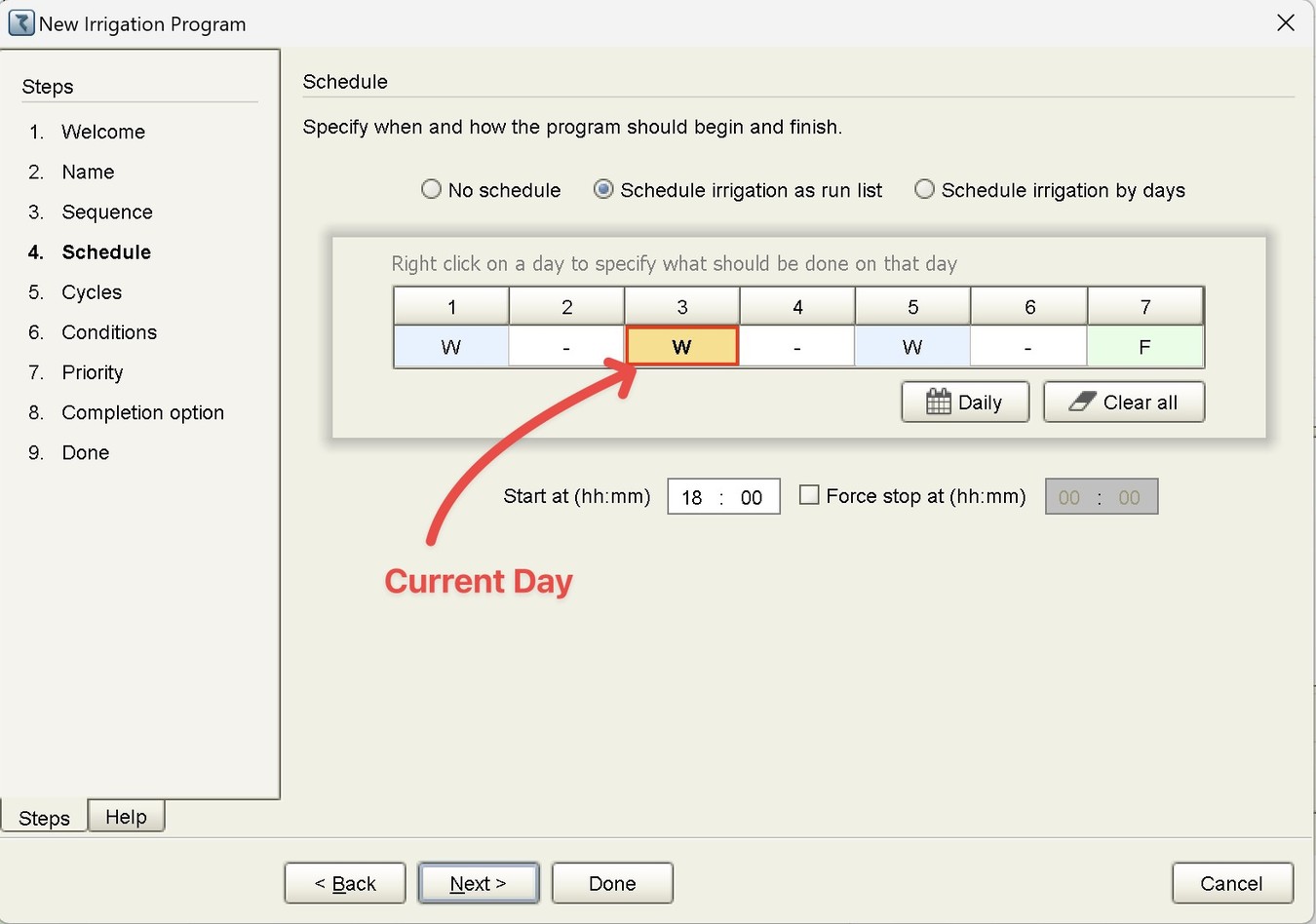
Task: Switch to the Steps tab
Action: pyautogui.click(x=44, y=818)
